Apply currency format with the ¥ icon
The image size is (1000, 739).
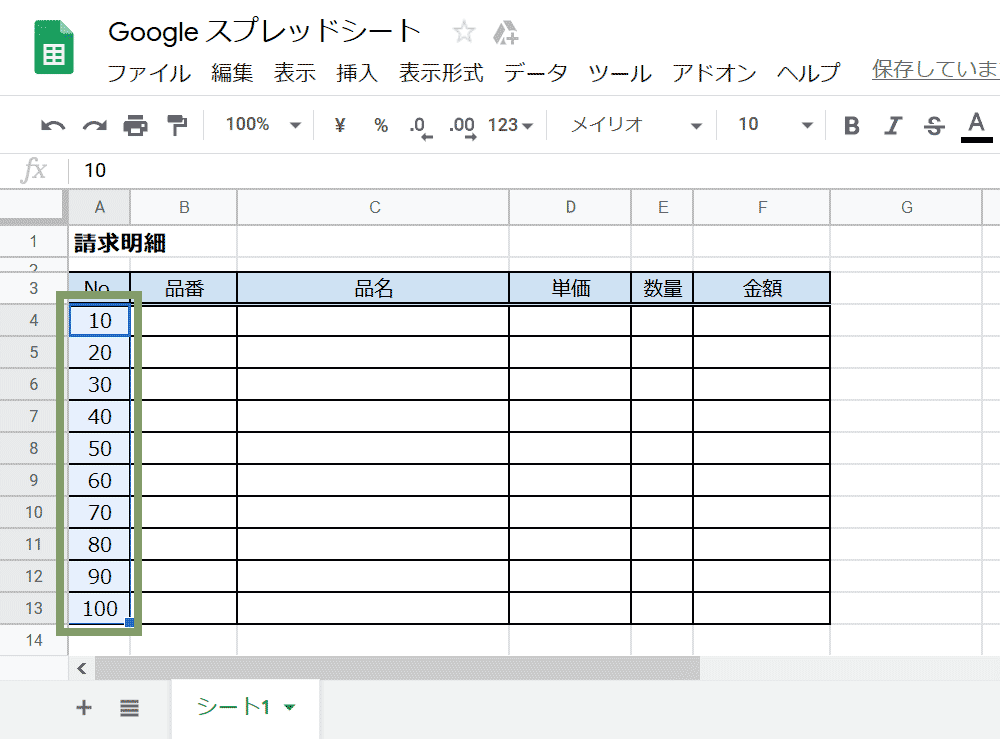pyautogui.click(x=338, y=124)
